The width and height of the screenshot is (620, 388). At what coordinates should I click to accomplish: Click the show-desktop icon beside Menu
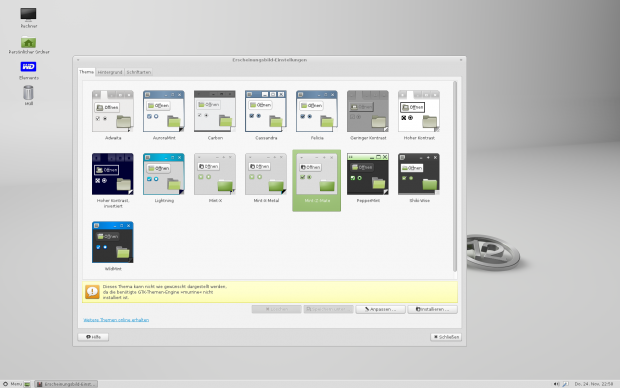point(27,384)
